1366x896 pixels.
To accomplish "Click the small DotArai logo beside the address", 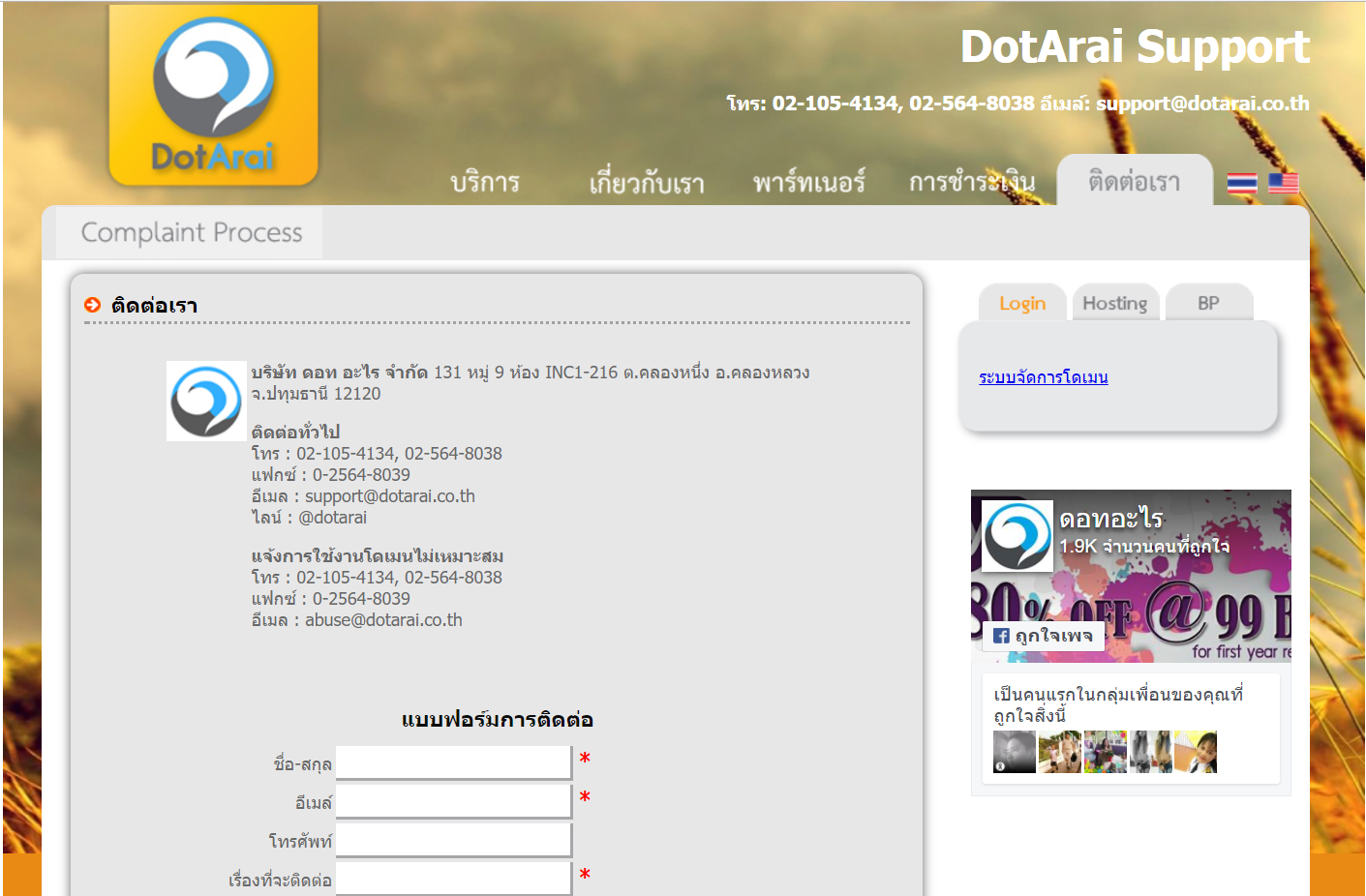I will 206,401.
